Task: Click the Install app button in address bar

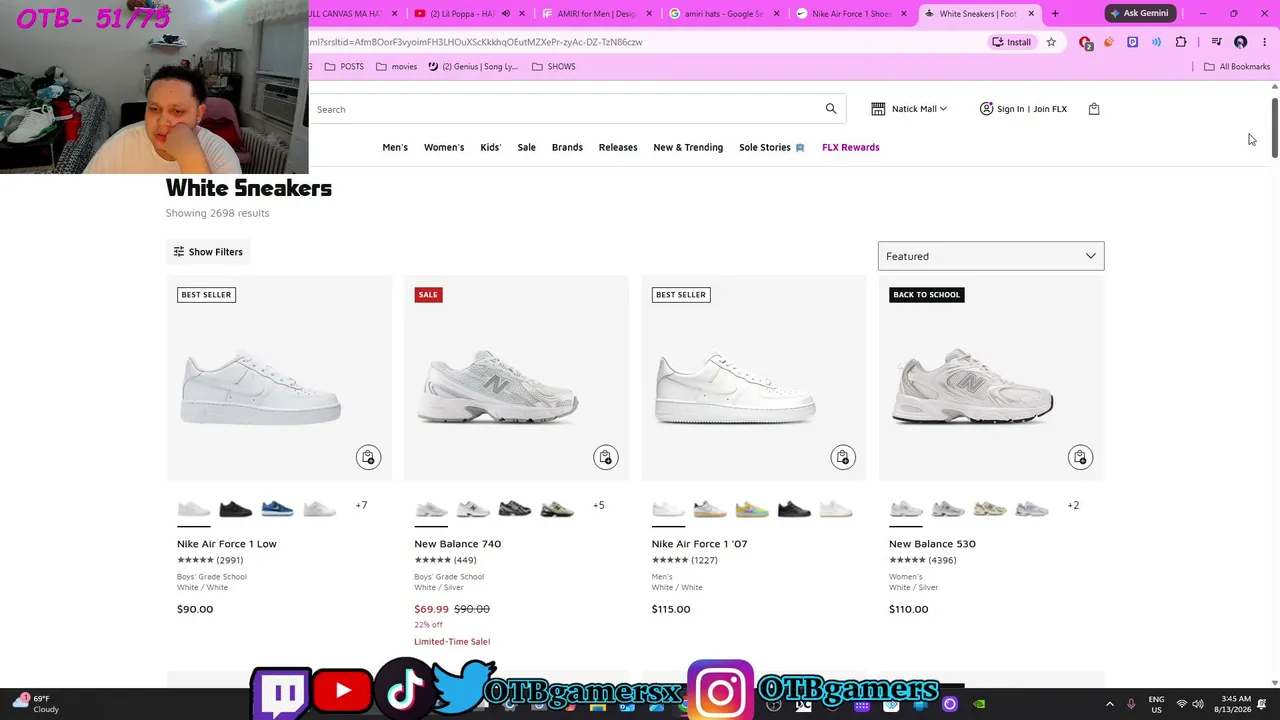Action: (1011, 42)
